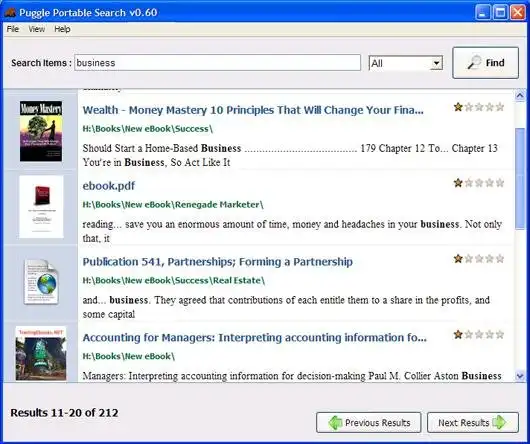Click the first star of Accounting for Managers rating
Viewport: 530px width, 444px height.
tap(458, 335)
